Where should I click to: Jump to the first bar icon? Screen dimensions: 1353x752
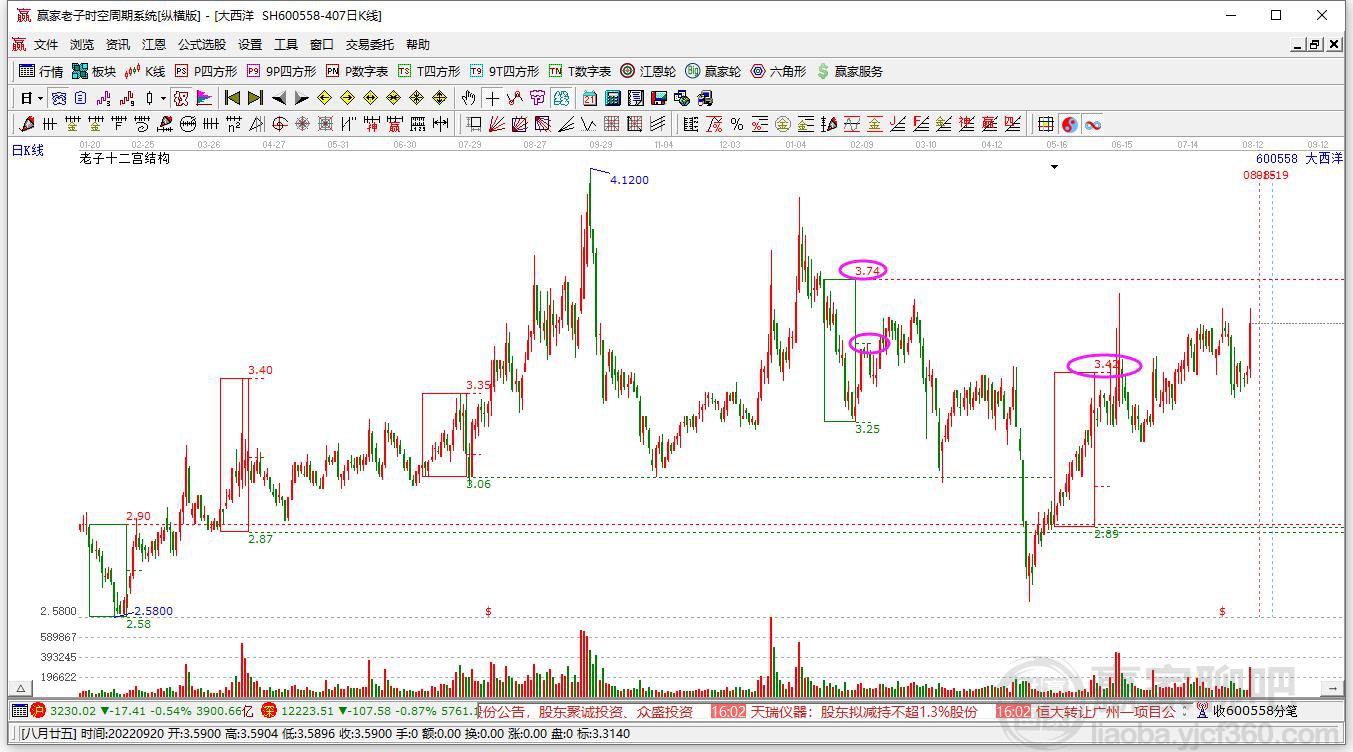click(232, 98)
